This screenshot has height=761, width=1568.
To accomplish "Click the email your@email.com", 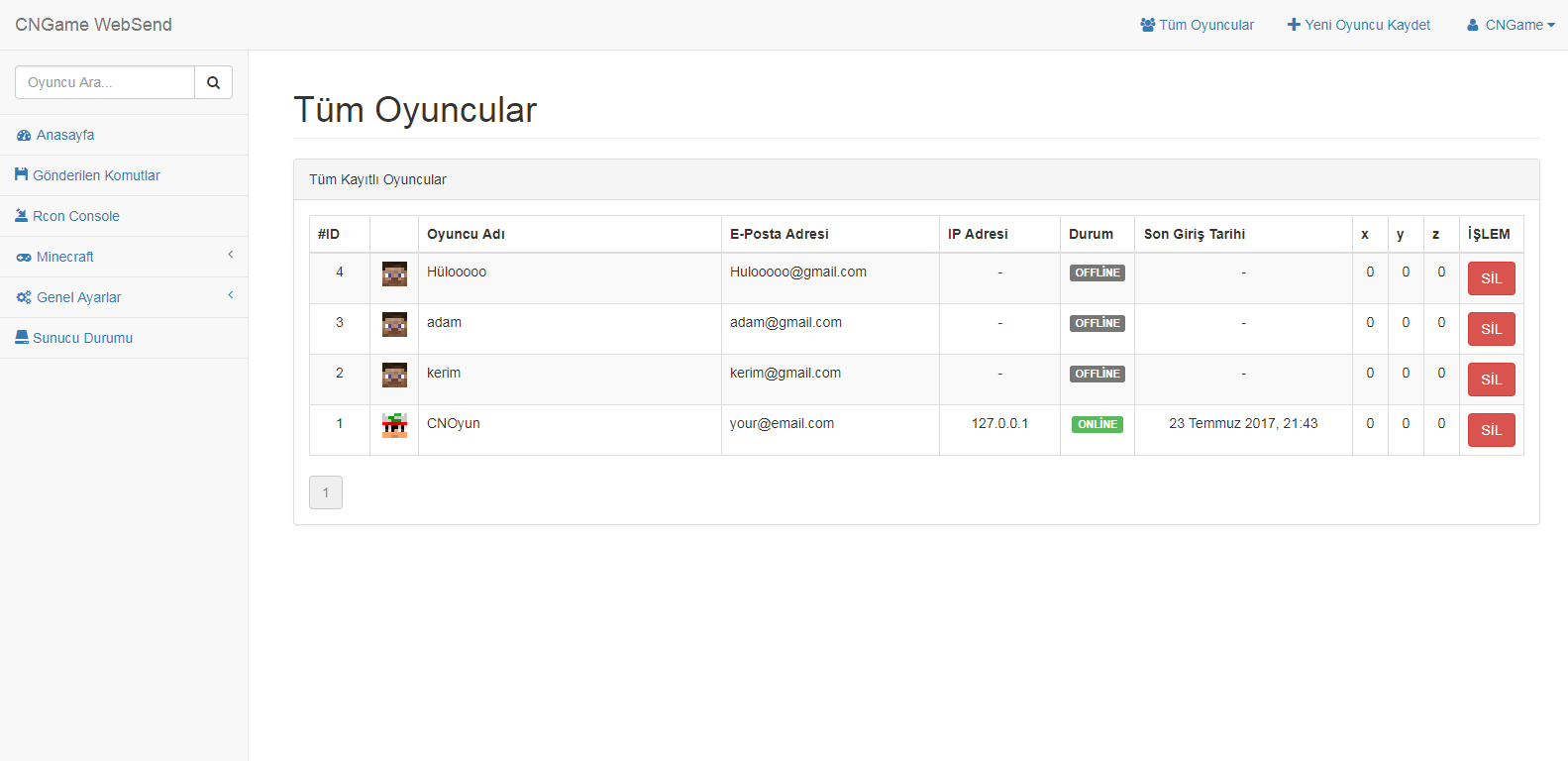I will click(782, 423).
